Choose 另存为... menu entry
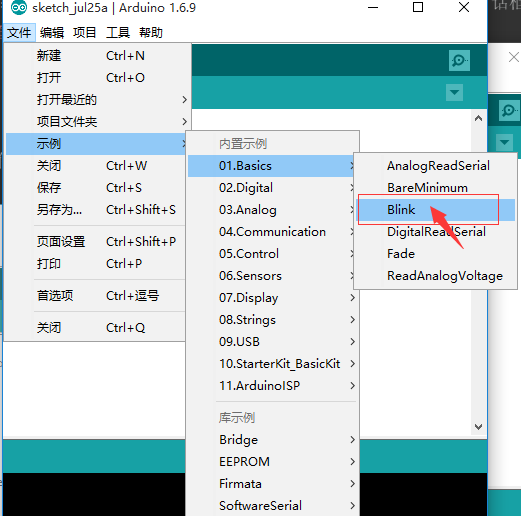Viewport: 521px width, 516px height. [x=96, y=210]
